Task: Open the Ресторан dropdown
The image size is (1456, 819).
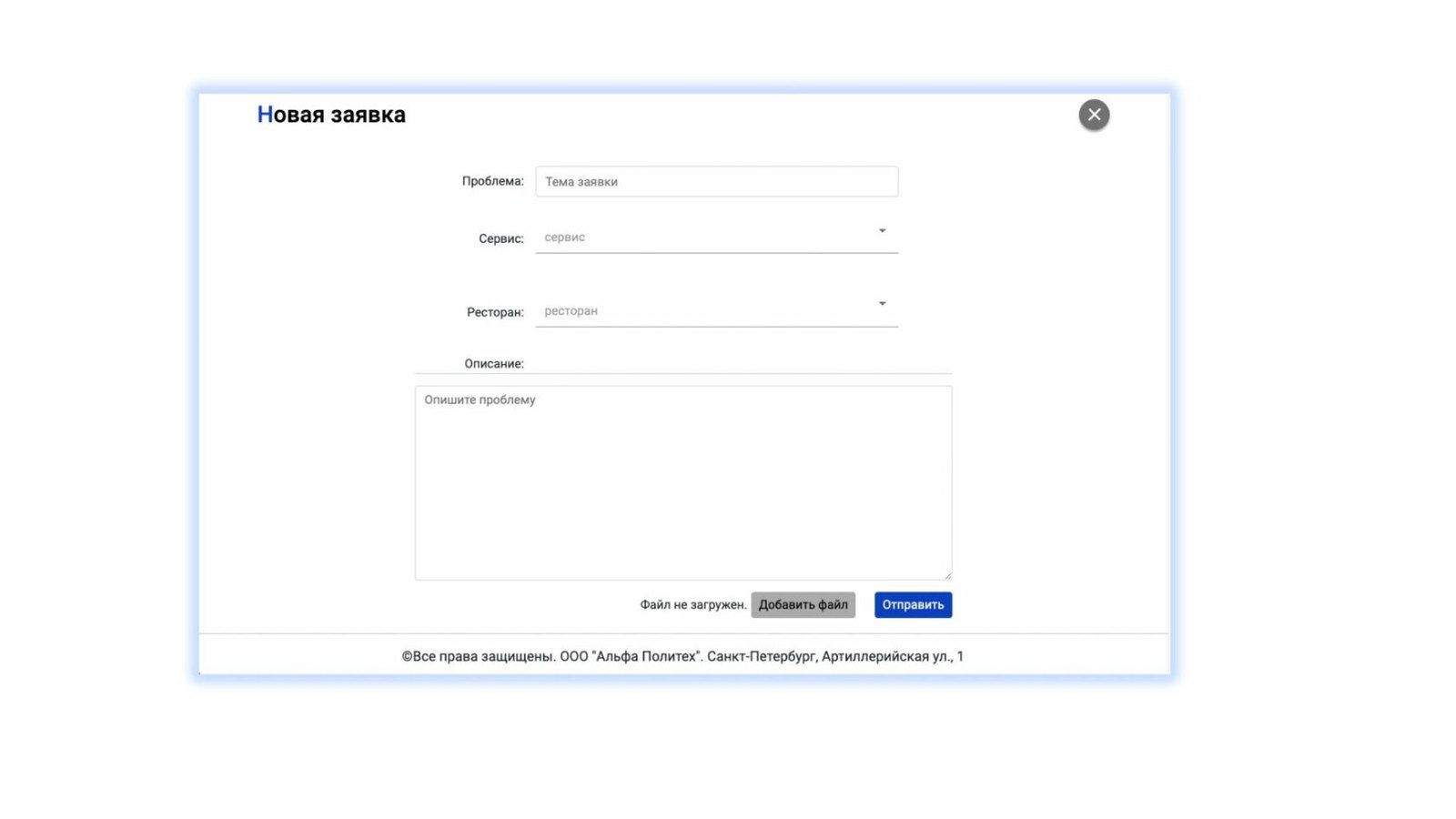Action: pos(716,310)
